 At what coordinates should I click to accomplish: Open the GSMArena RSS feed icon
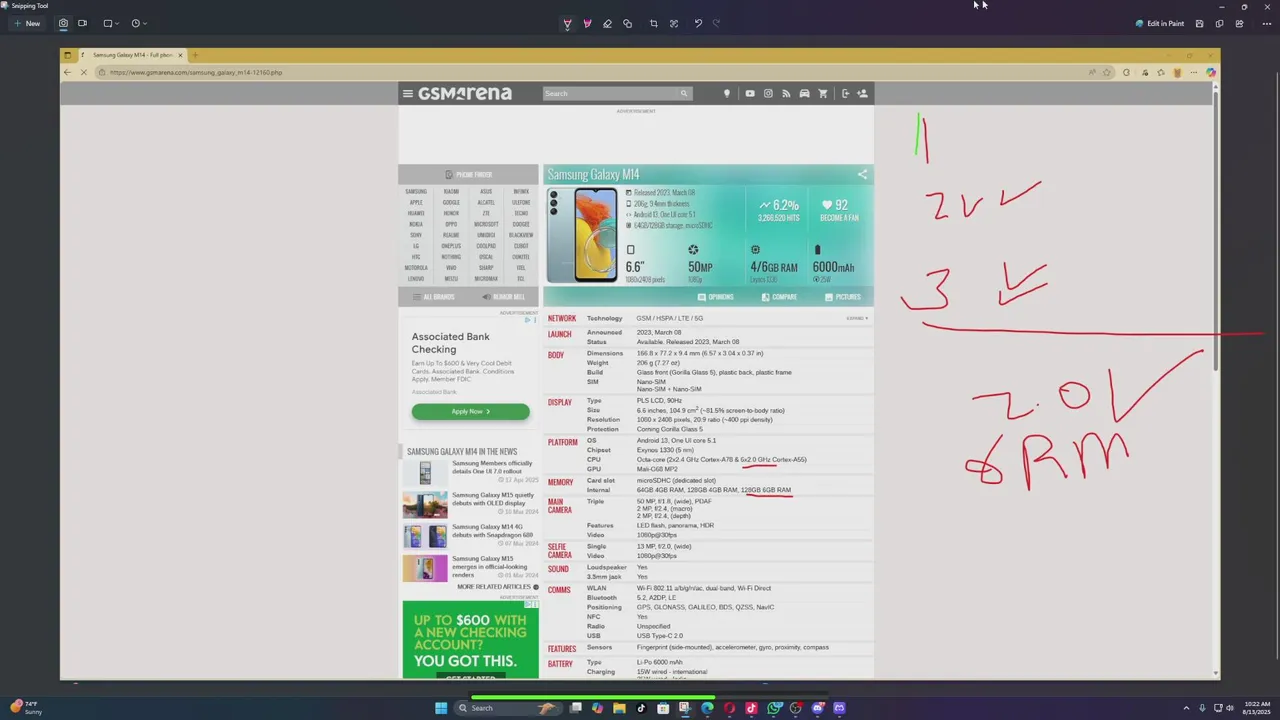(x=786, y=93)
